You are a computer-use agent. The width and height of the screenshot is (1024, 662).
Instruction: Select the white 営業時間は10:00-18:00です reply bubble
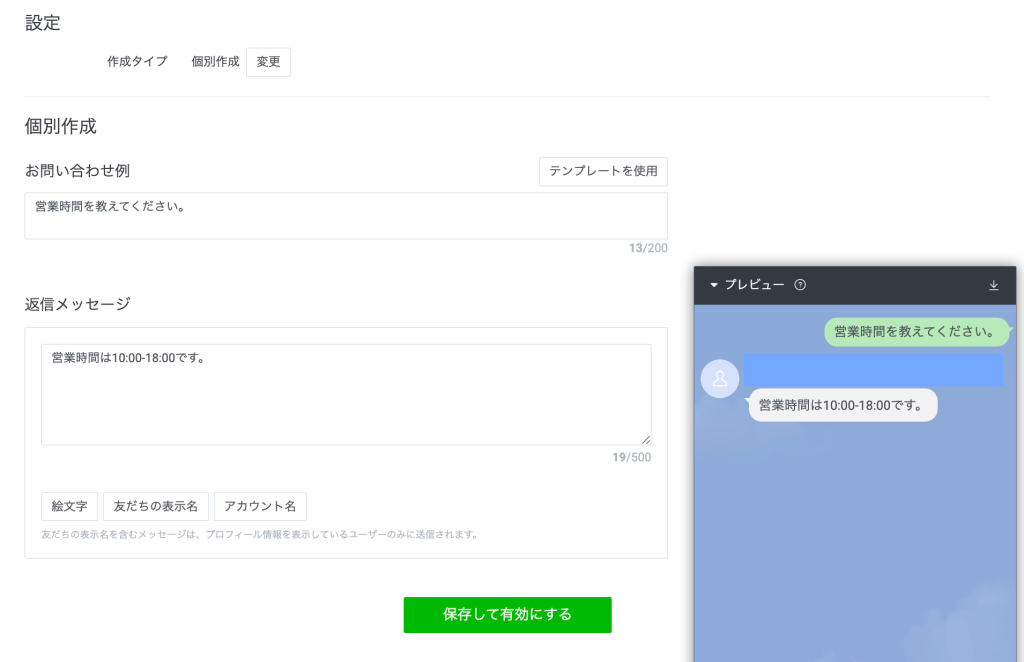click(x=842, y=404)
